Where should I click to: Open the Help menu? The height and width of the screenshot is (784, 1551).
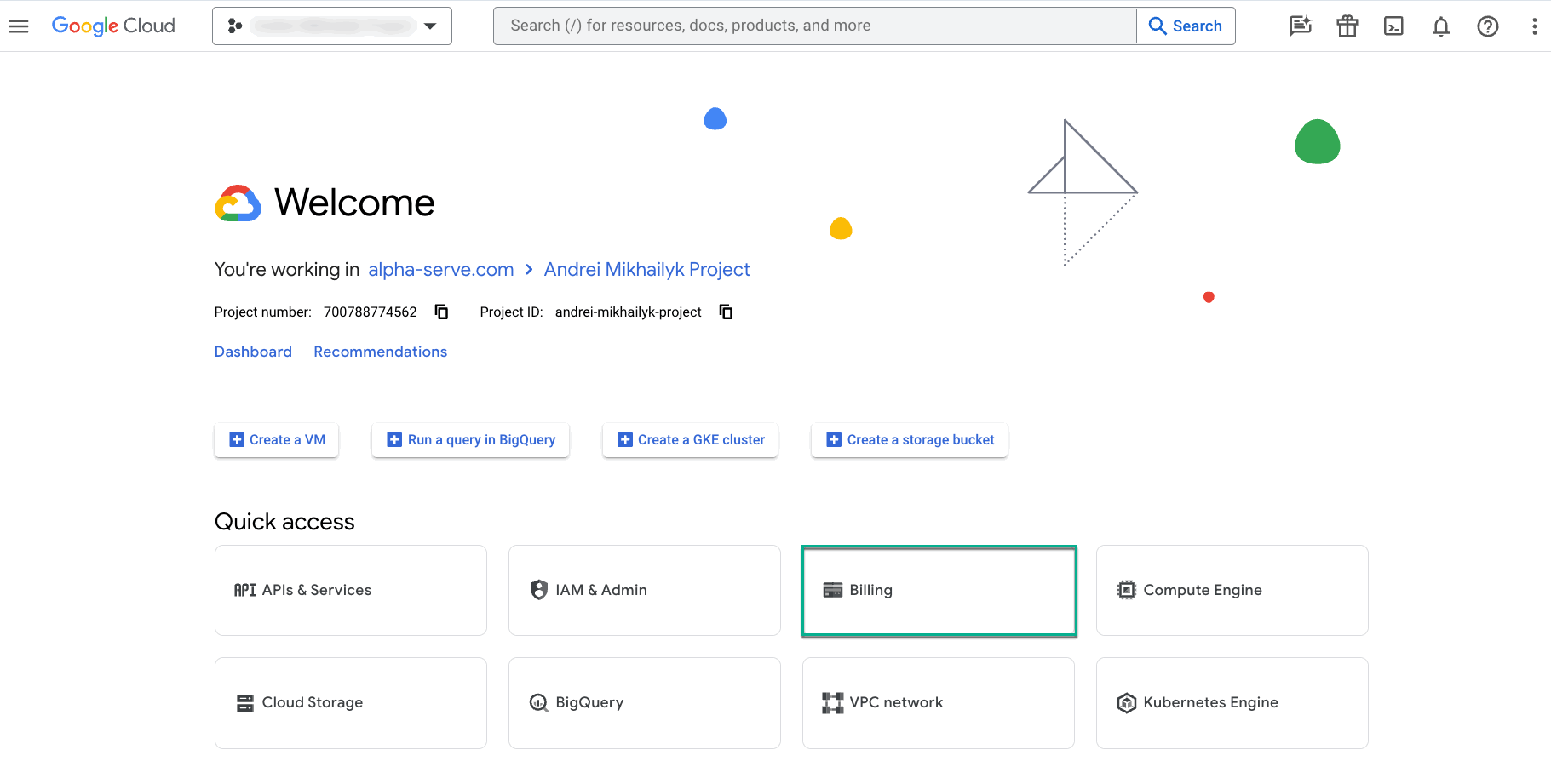click(1487, 26)
